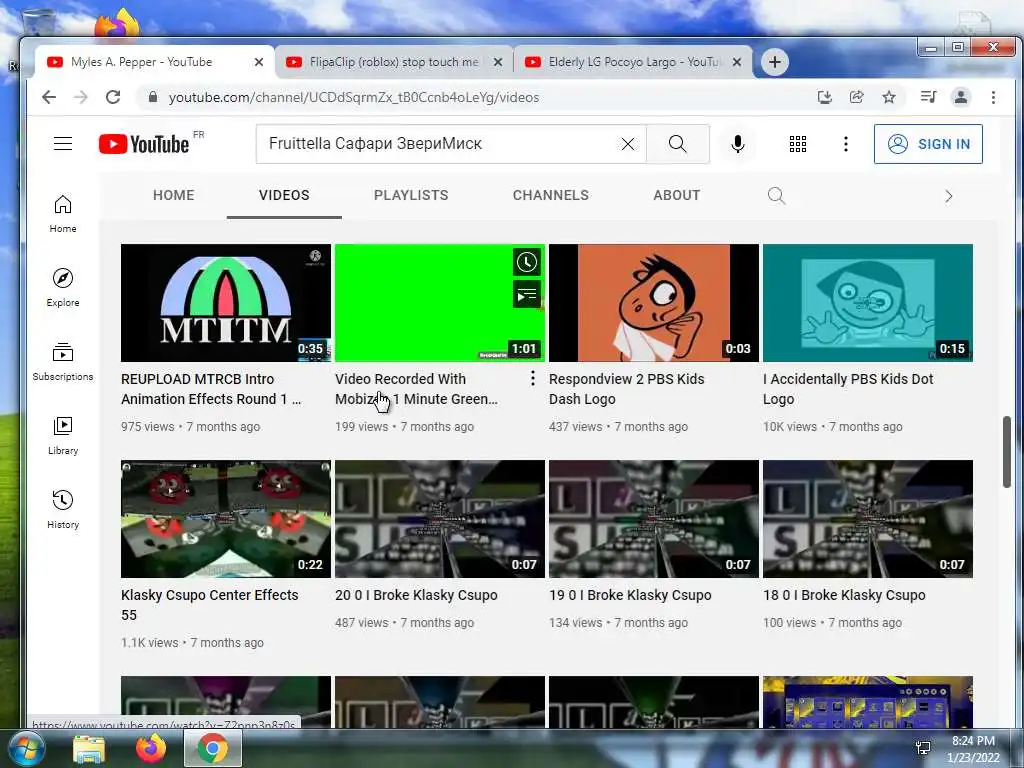Viewport: 1024px width, 768px height.
Task: Launch Firefox from the taskbar
Action: pyautogui.click(x=150, y=749)
